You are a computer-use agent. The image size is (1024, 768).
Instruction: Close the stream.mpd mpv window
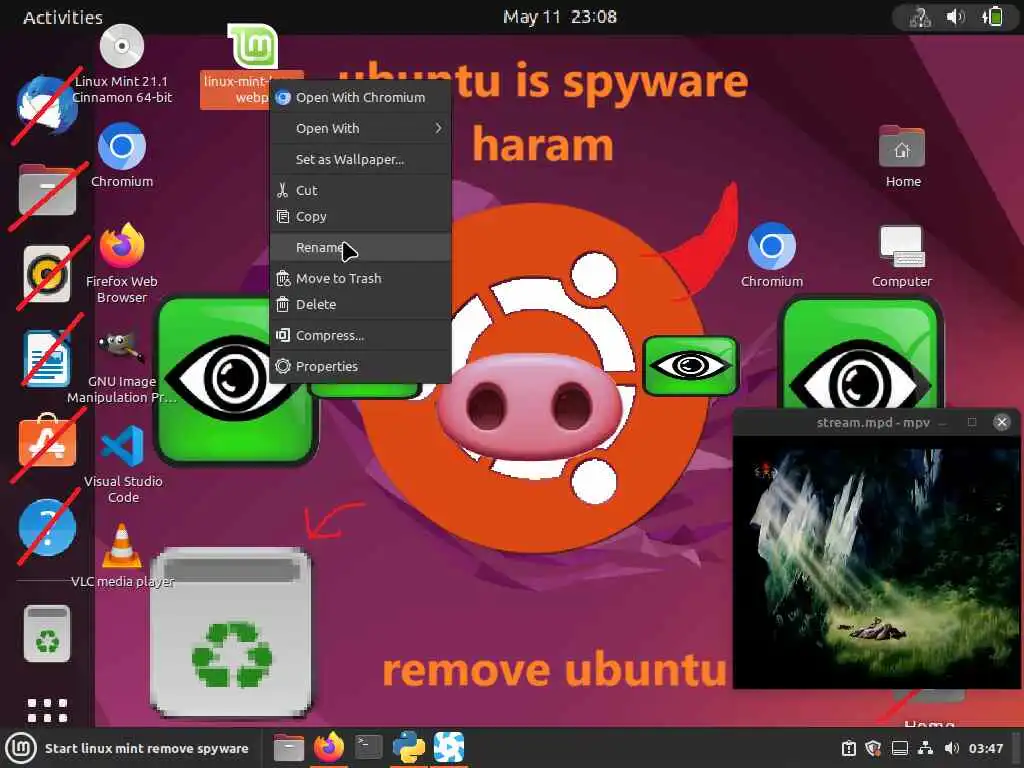[1002, 422]
